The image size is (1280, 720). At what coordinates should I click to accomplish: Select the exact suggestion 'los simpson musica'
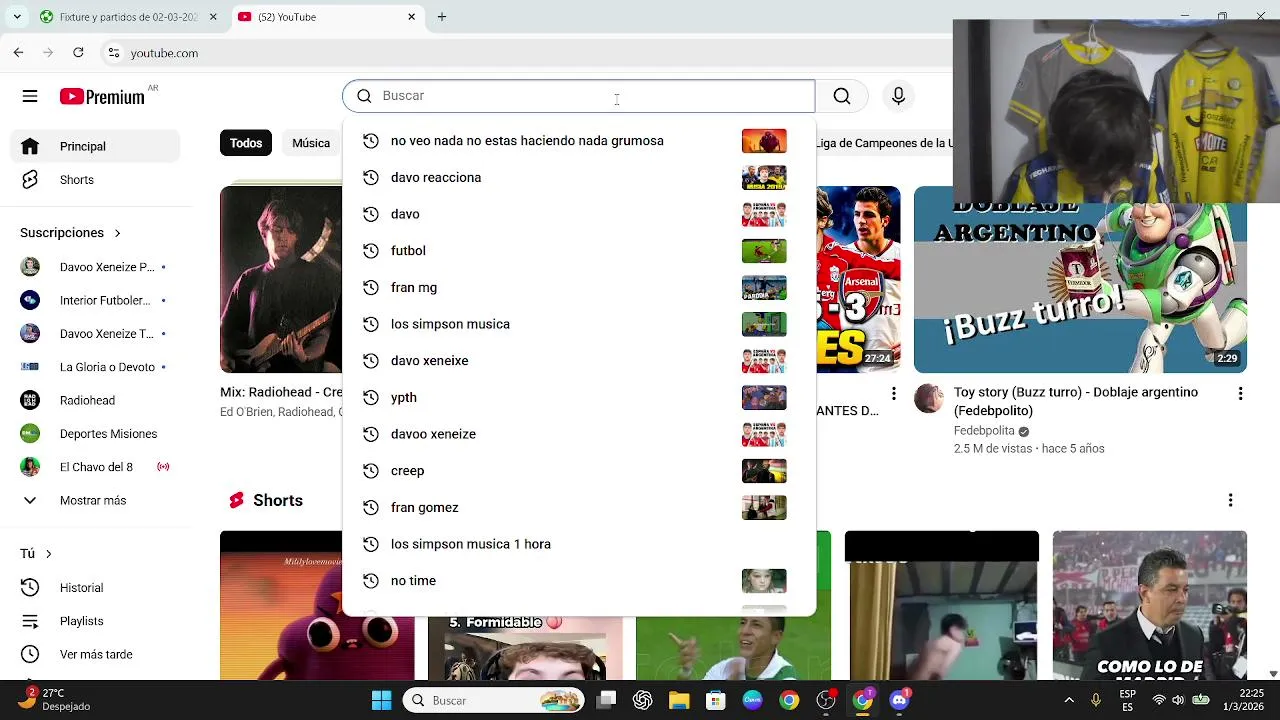tap(579, 324)
